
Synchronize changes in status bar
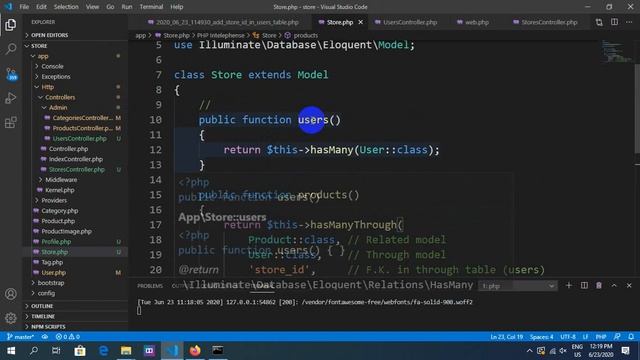45,337
